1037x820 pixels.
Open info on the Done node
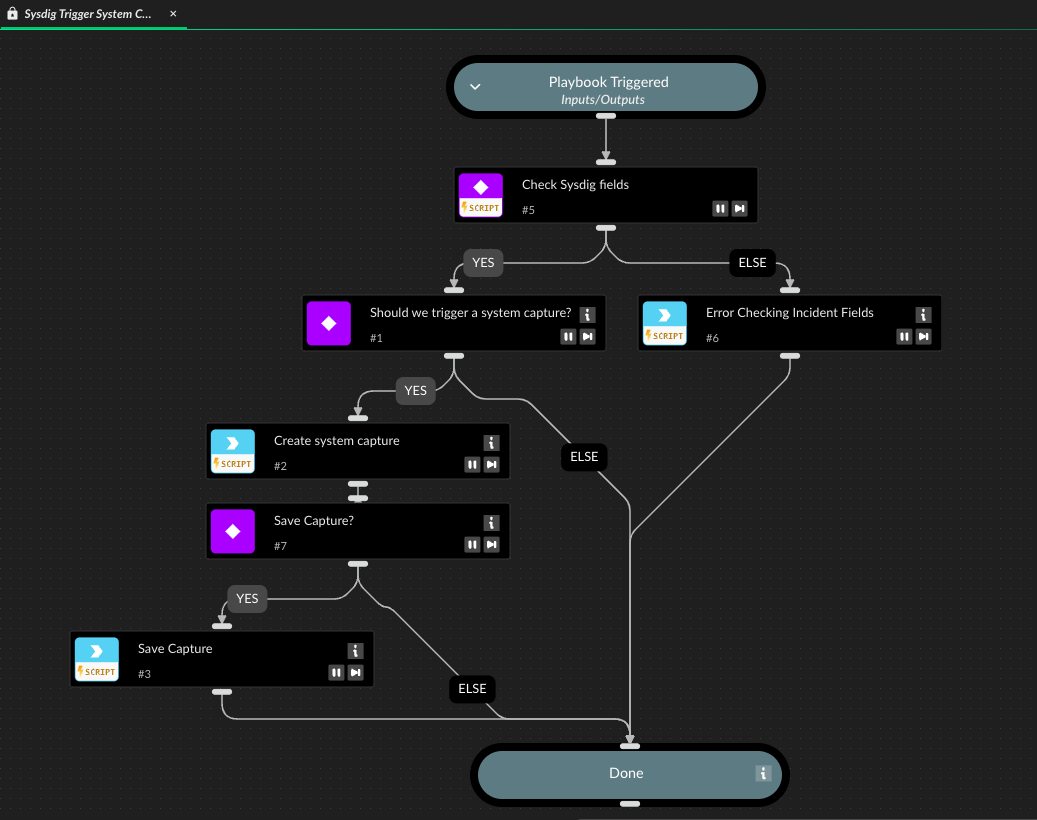762,773
